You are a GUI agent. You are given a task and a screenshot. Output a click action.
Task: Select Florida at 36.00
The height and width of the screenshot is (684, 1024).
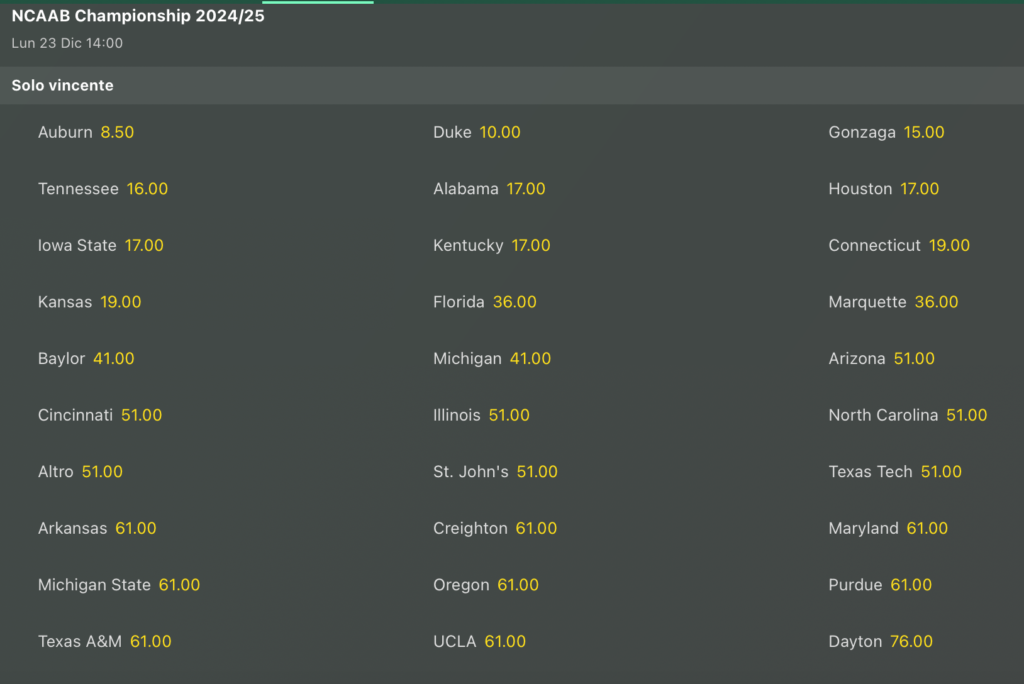485,302
